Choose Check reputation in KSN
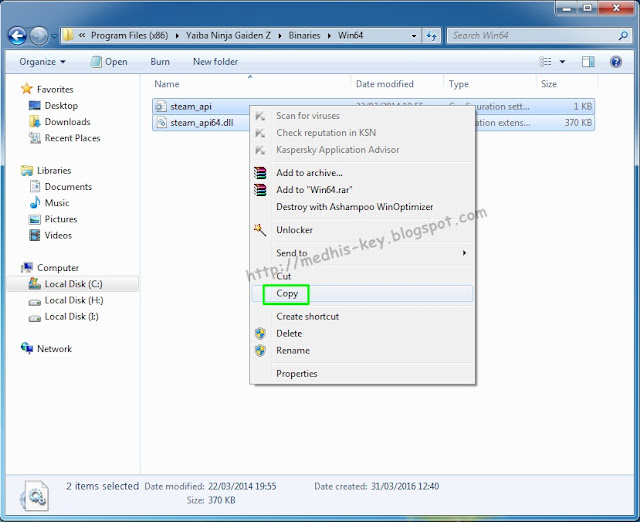Screen dimensions: 640x522 pos(362,133)
